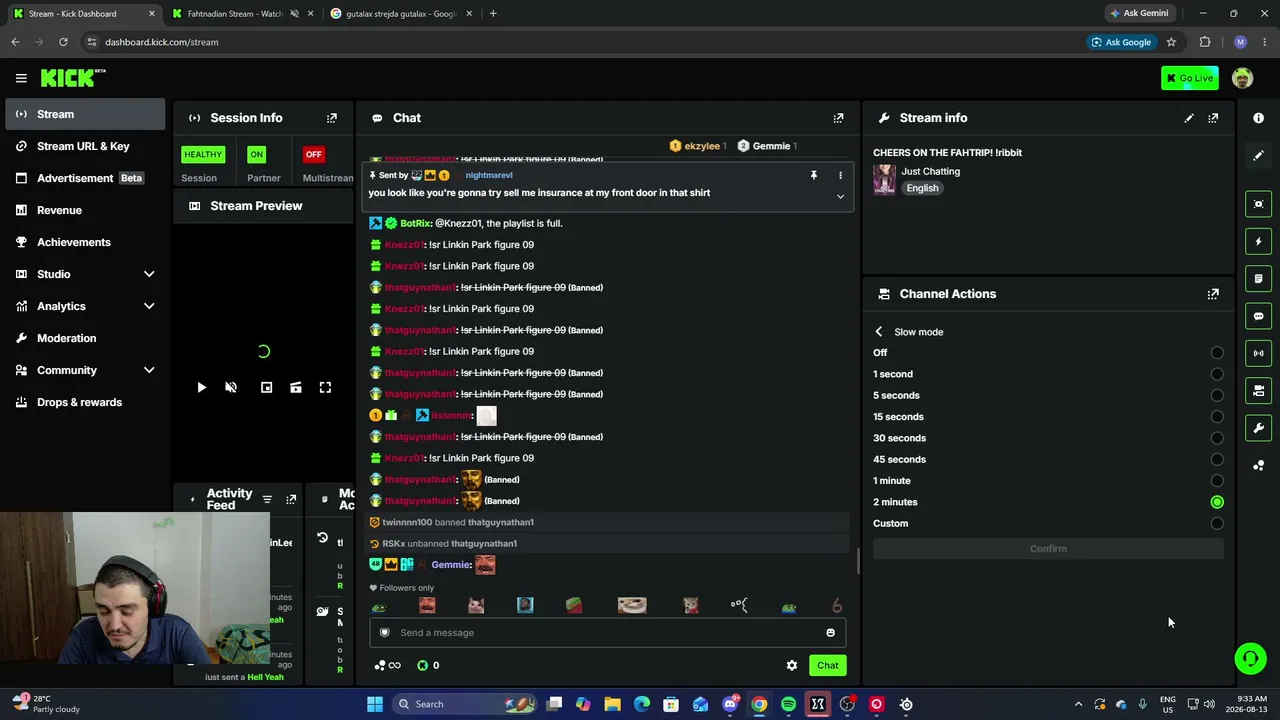Pop out the Channel Actions panel
This screenshot has width=1280, height=720.
1213,294
